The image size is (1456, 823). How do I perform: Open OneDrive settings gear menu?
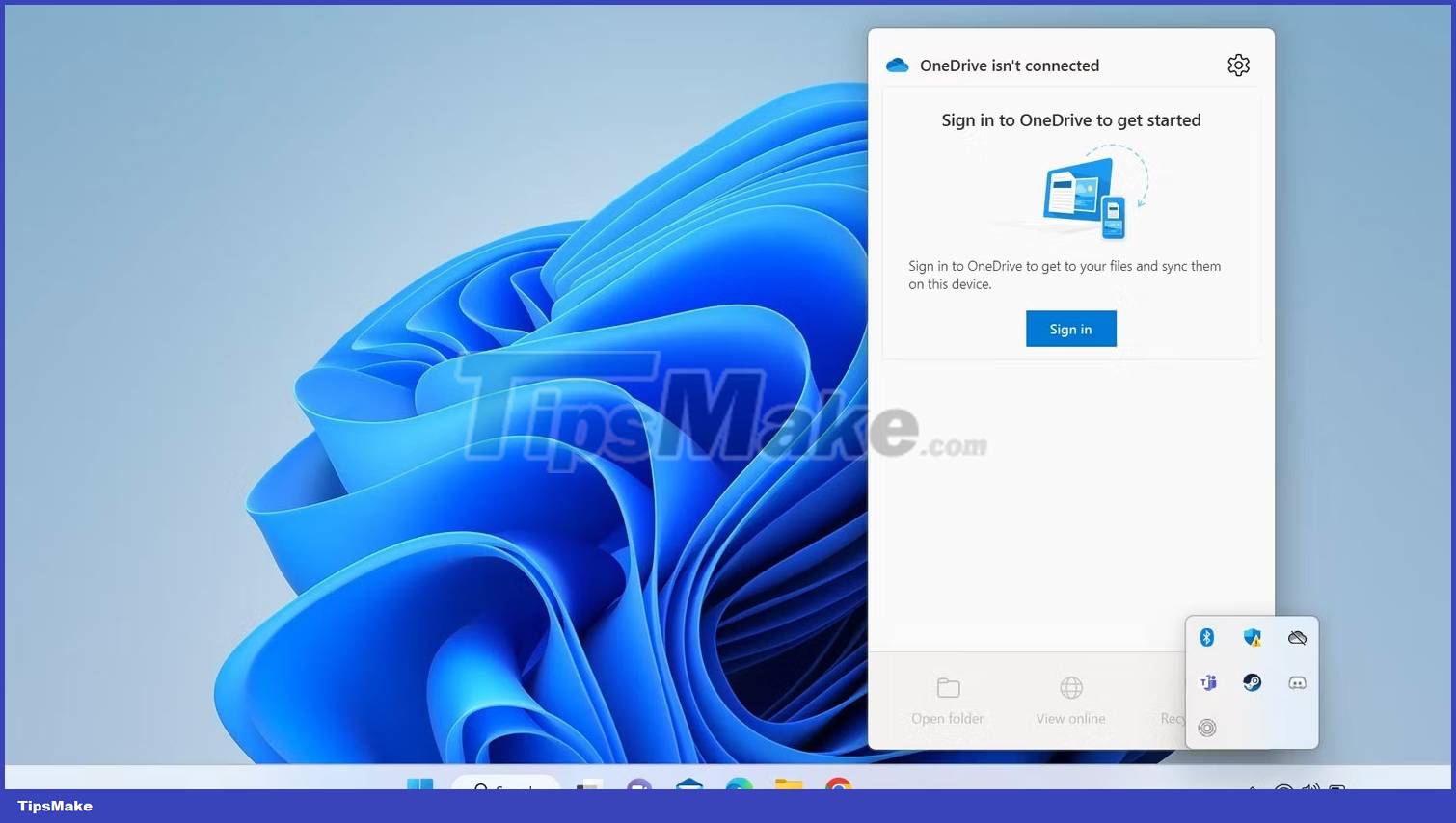(x=1238, y=65)
